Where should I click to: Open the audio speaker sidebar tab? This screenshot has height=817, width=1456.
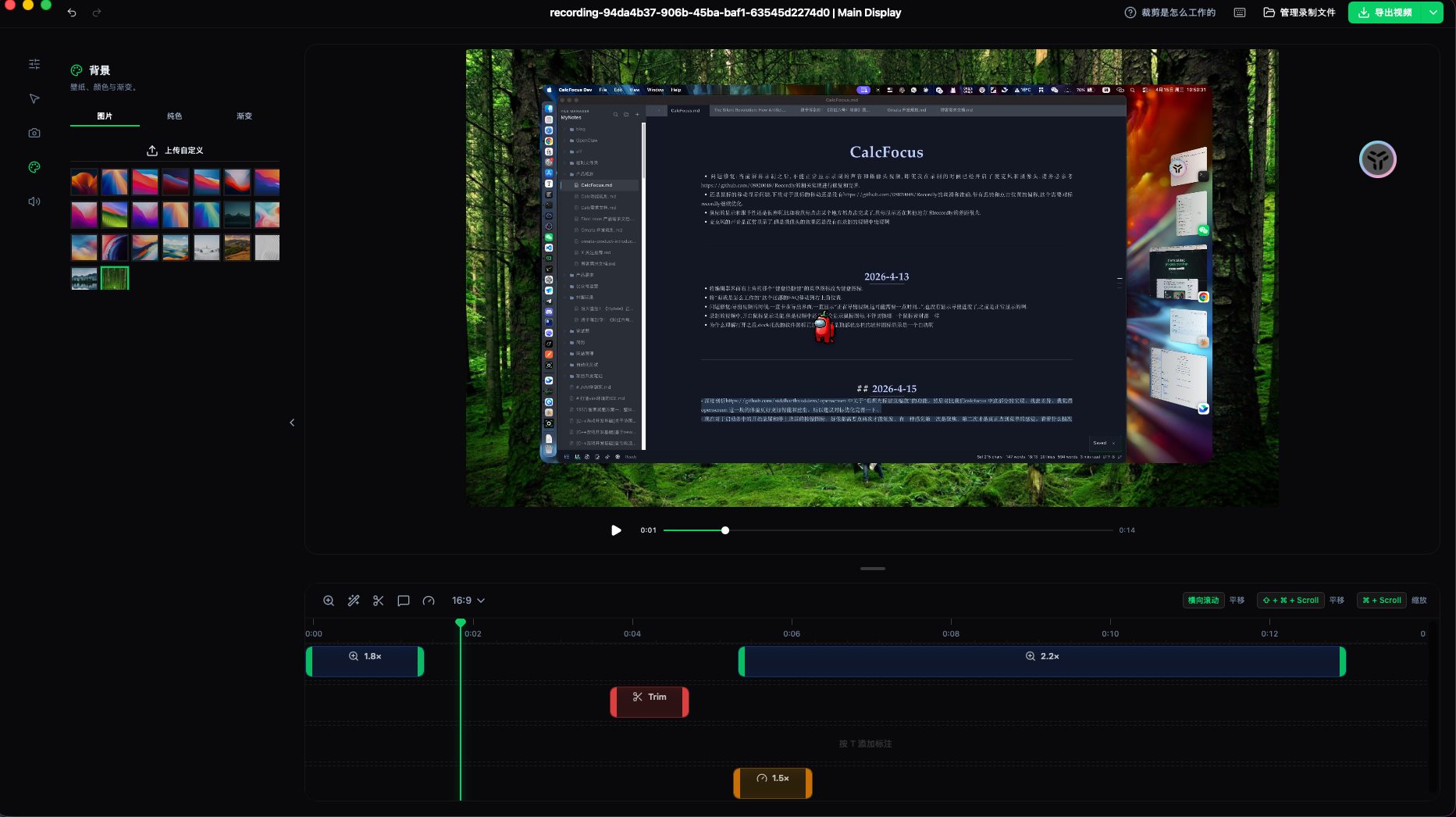(34, 202)
